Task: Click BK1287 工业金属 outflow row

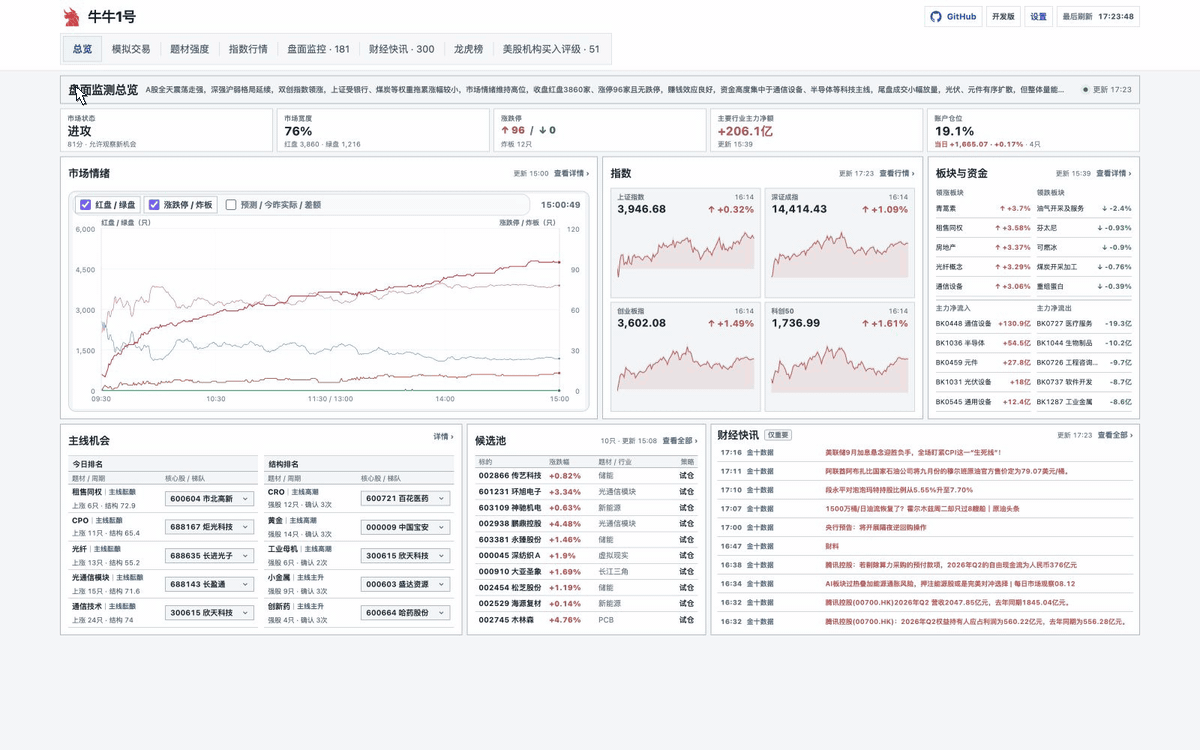Action: coord(1084,402)
